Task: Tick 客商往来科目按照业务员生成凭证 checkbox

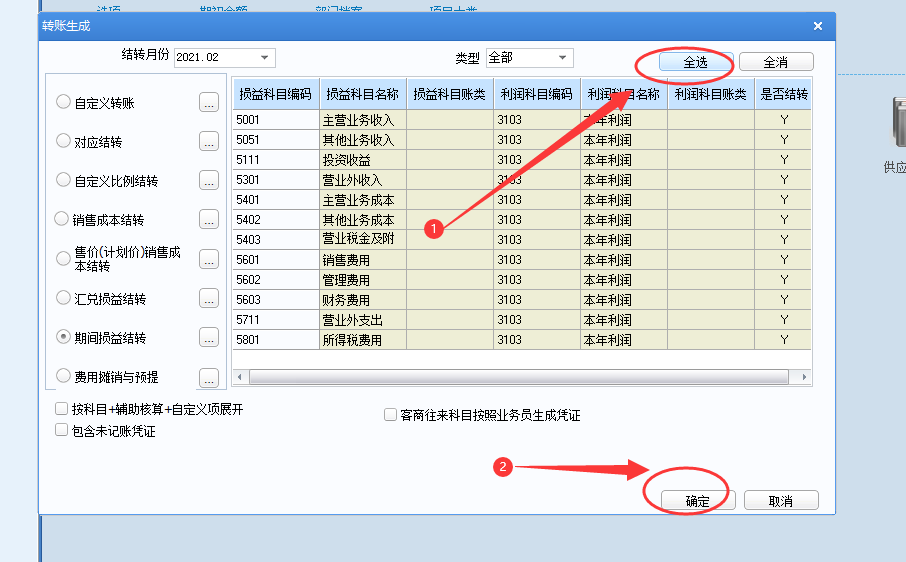Action: pos(390,415)
